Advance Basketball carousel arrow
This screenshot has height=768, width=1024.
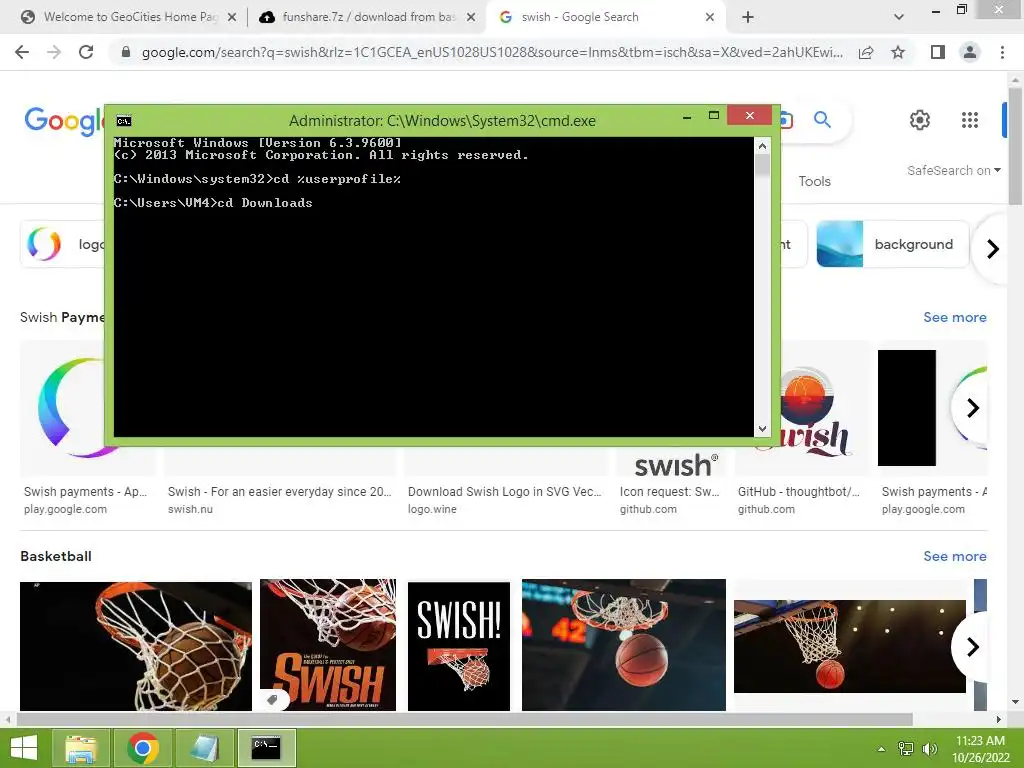point(972,647)
